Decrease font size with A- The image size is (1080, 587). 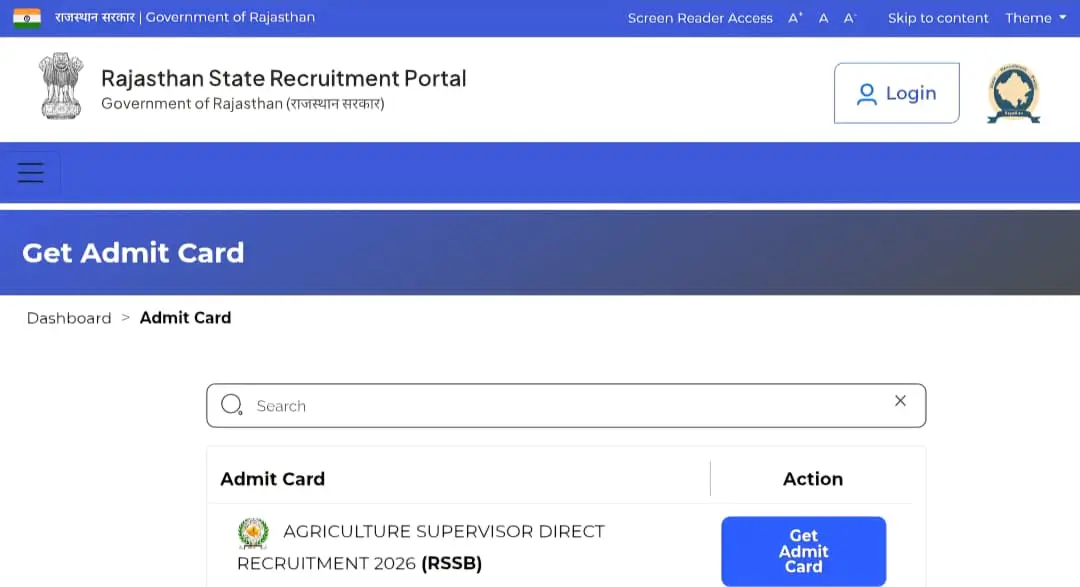pos(850,19)
